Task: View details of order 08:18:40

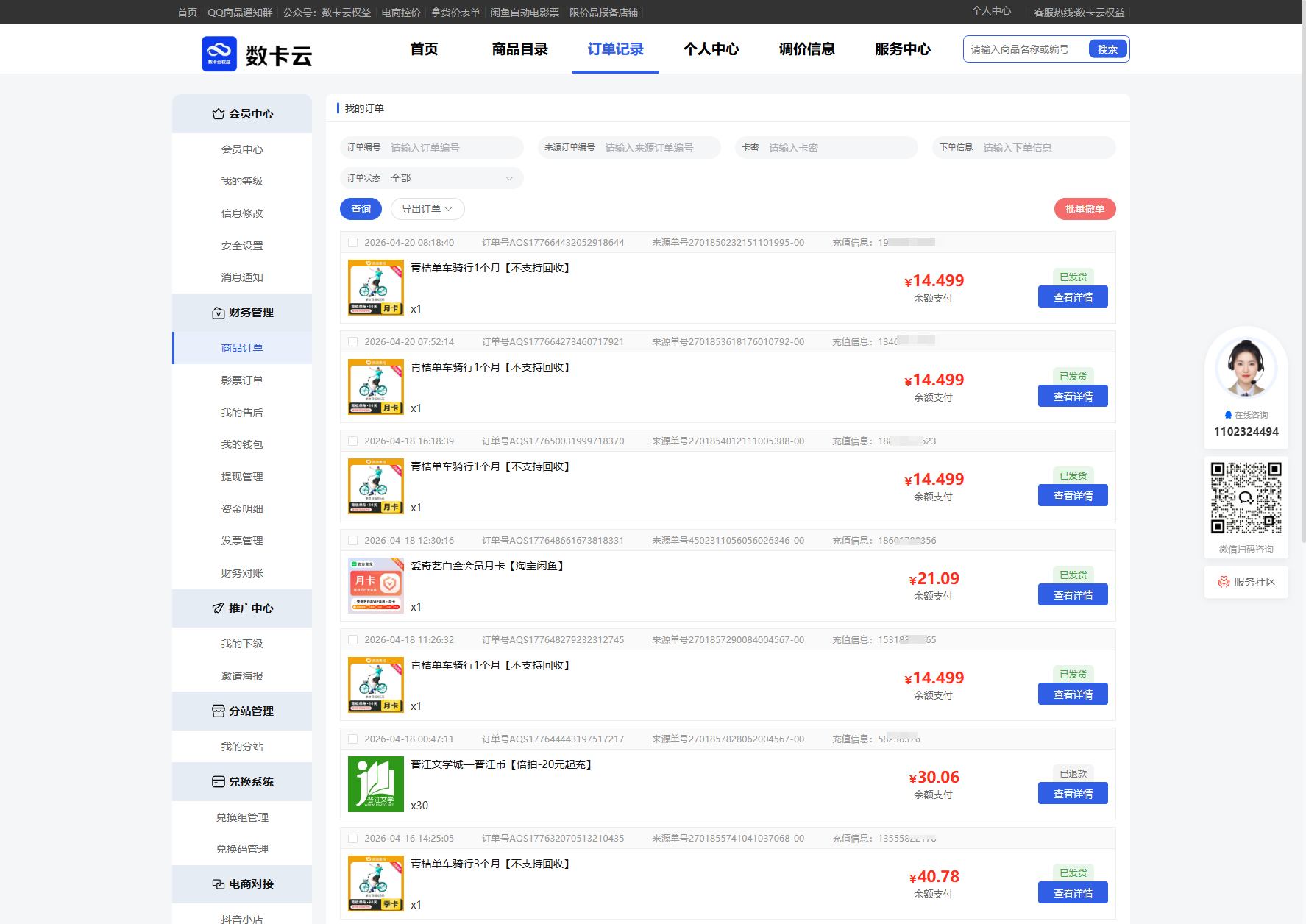Action: (x=1073, y=297)
